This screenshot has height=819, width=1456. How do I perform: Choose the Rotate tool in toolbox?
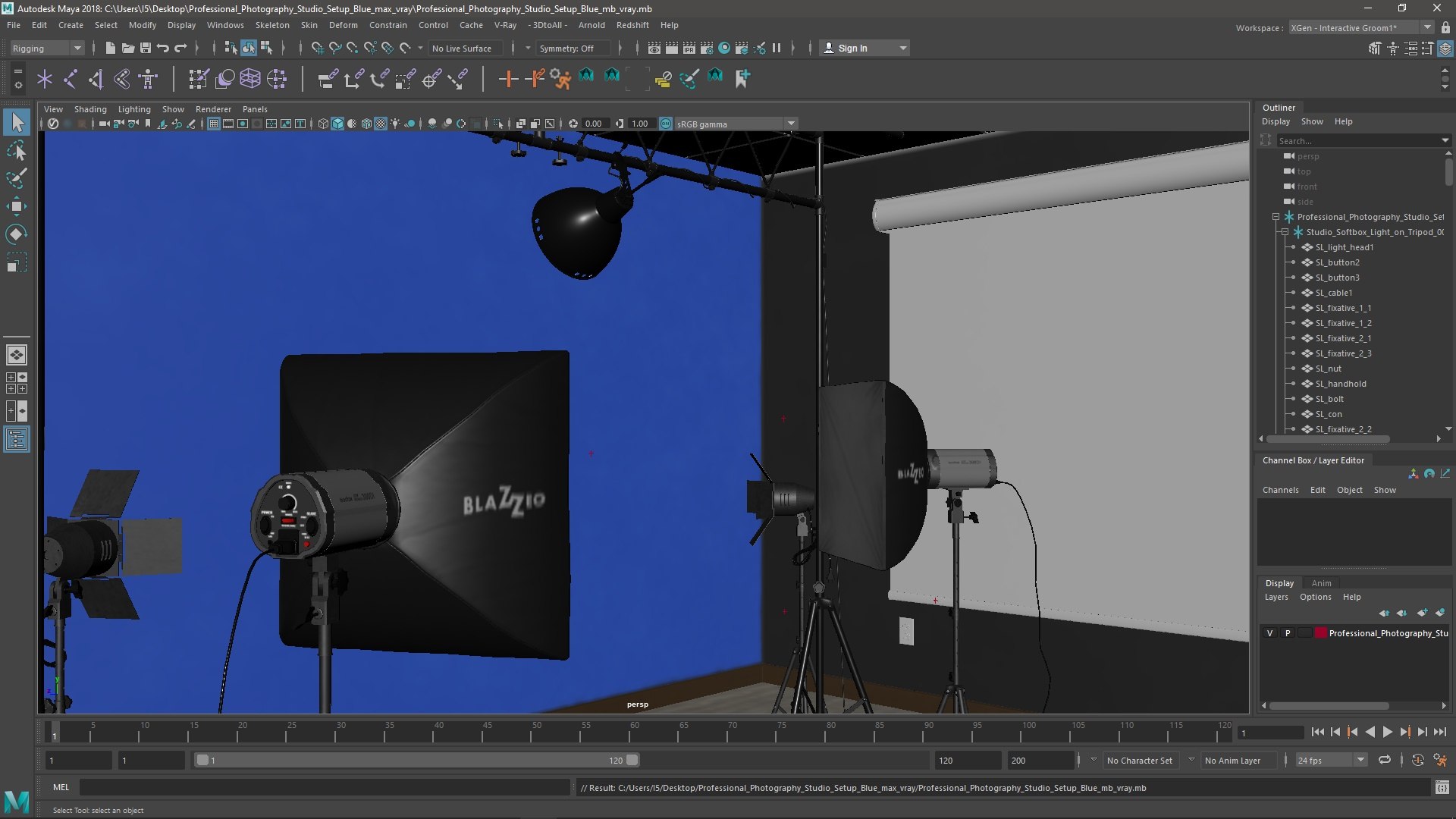point(17,234)
